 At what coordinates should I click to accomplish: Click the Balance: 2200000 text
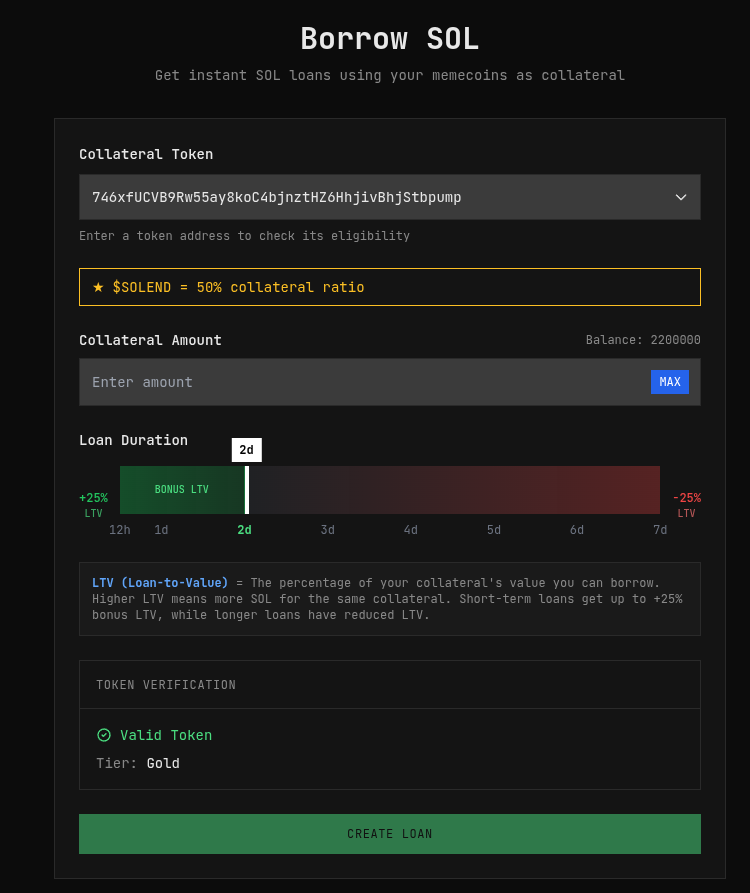point(643,340)
